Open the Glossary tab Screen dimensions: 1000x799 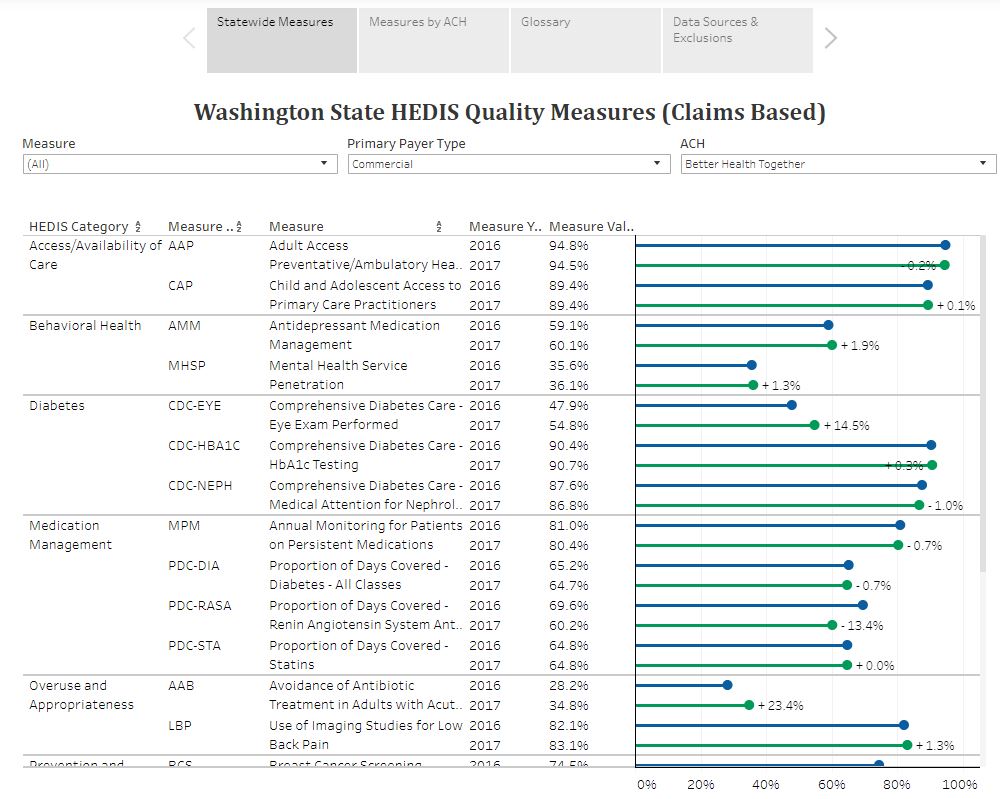585,41
